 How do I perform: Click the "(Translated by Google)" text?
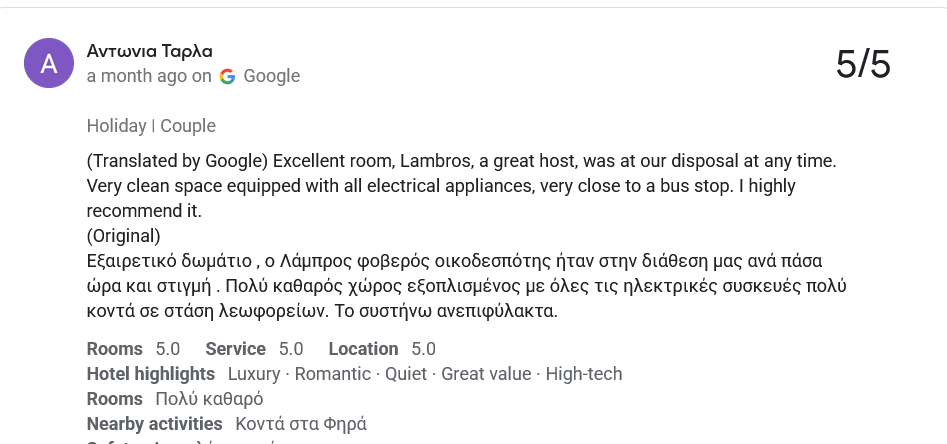click(177, 160)
